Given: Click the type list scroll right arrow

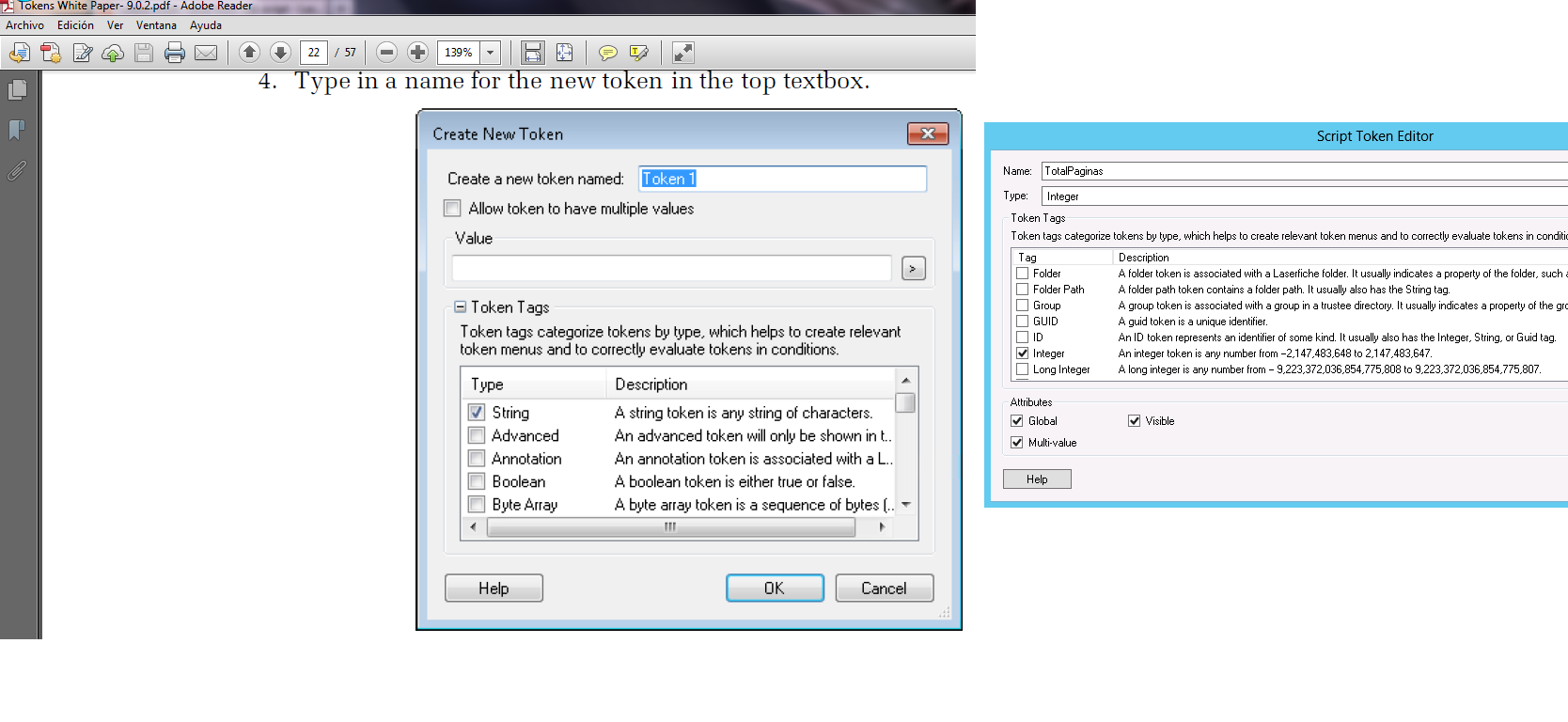Looking at the screenshot, I should tap(882, 527).
